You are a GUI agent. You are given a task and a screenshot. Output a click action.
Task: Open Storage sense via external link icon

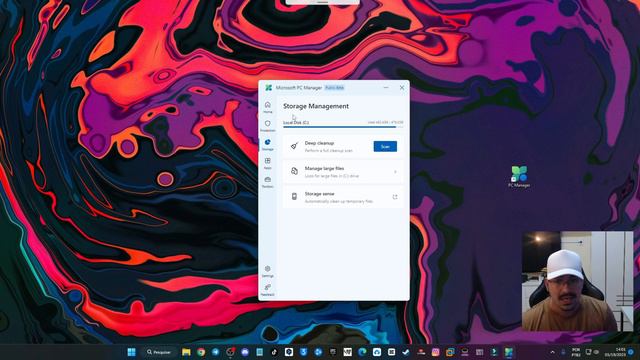[395, 197]
